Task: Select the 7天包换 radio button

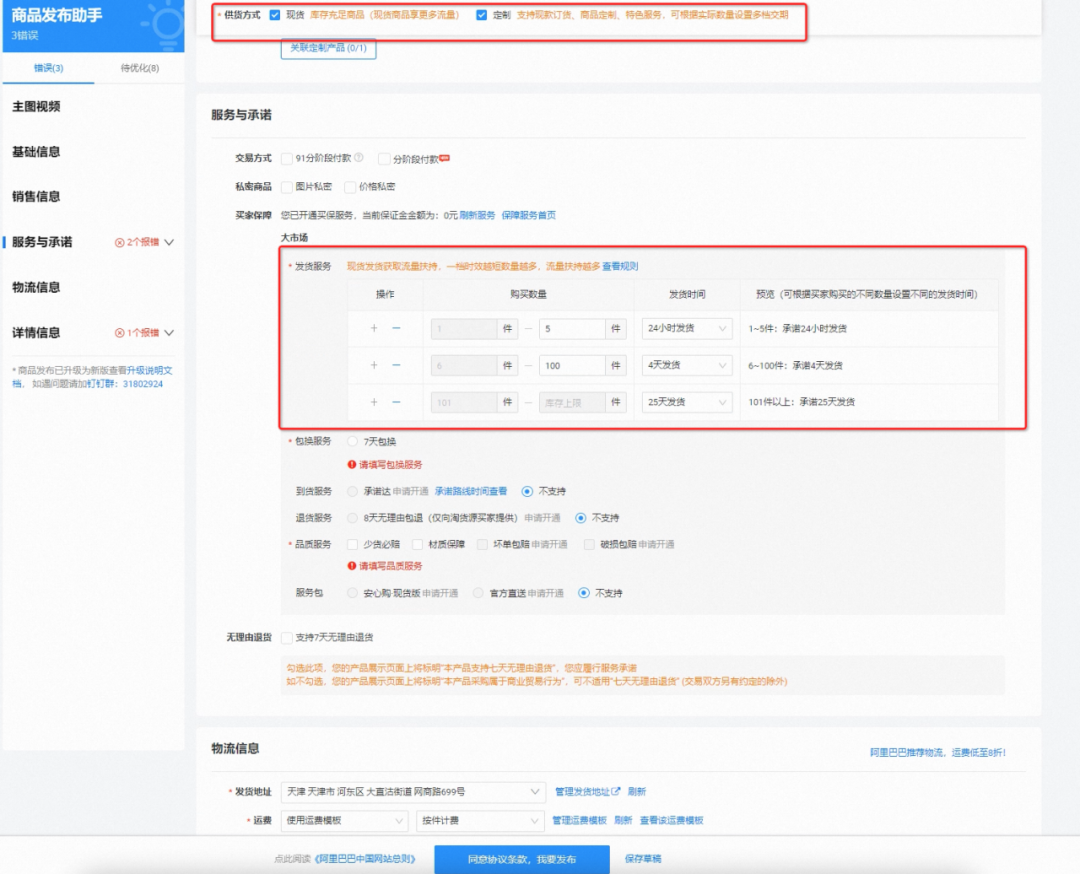Action: pos(352,441)
